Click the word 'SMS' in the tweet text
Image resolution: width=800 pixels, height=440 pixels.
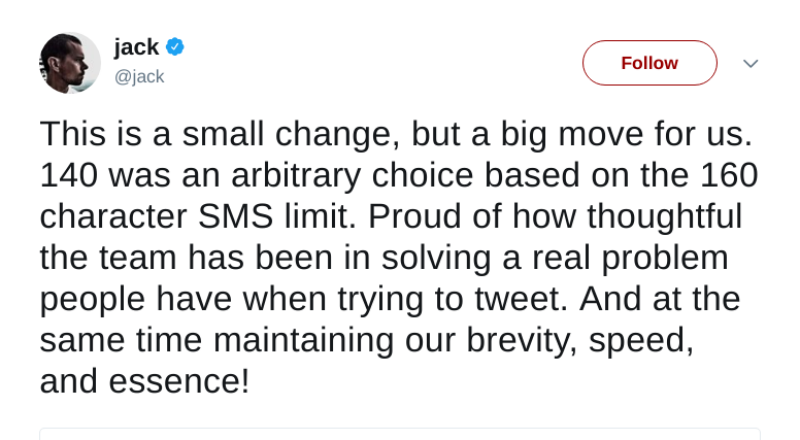coord(235,216)
